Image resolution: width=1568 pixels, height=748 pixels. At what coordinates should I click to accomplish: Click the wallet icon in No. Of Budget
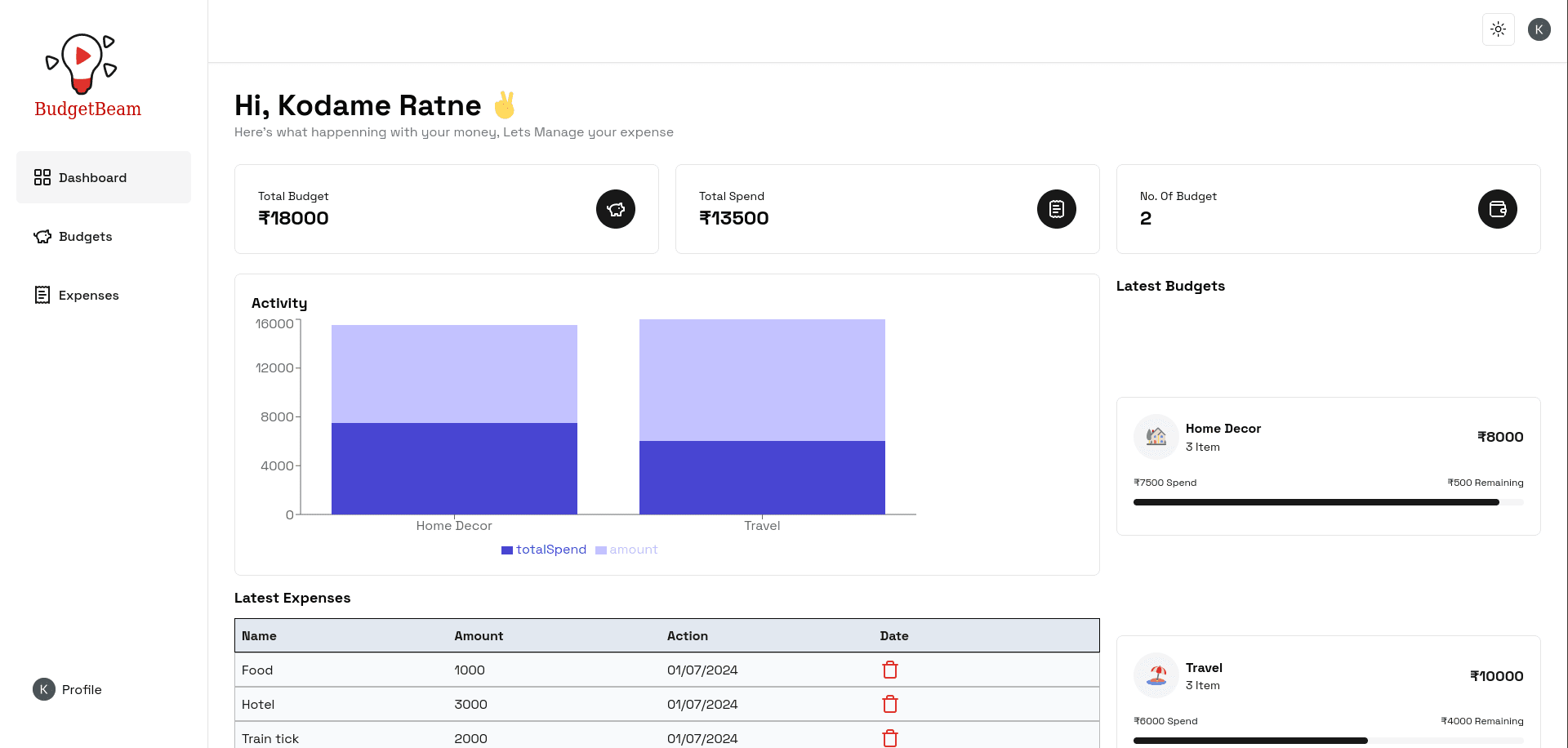click(x=1497, y=209)
